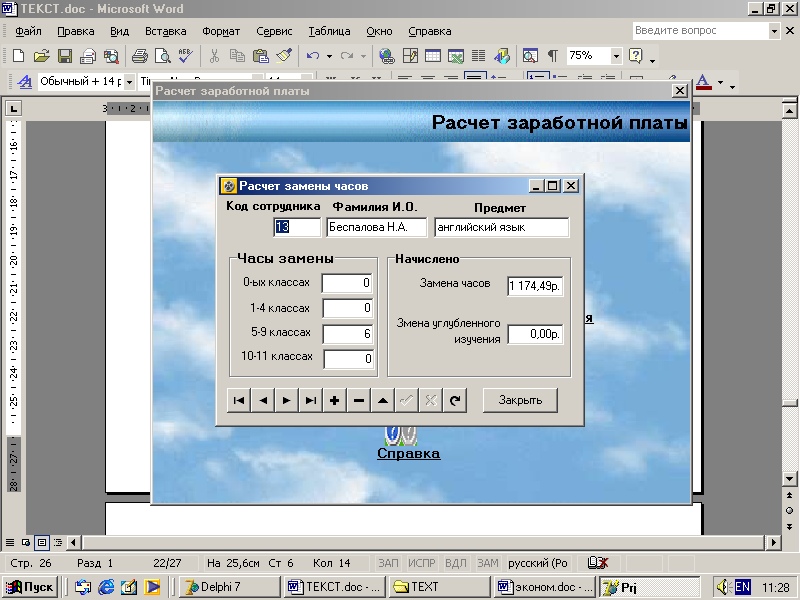Open the Файл menu
Viewport: 800px width, 600px height.
pyautogui.click(x=28, y=31)
